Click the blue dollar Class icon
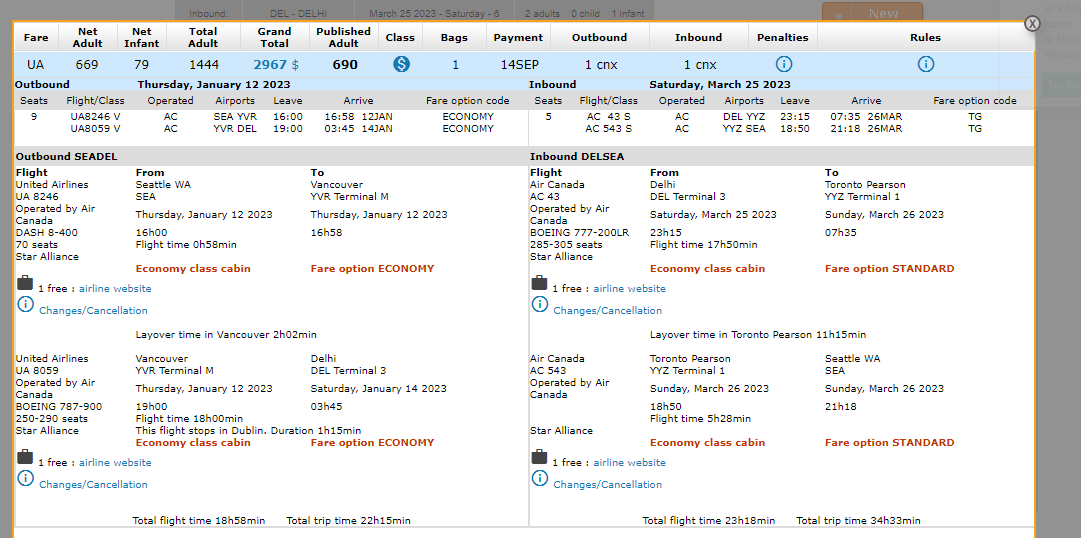1081x538 pixels. coord(401,64)
